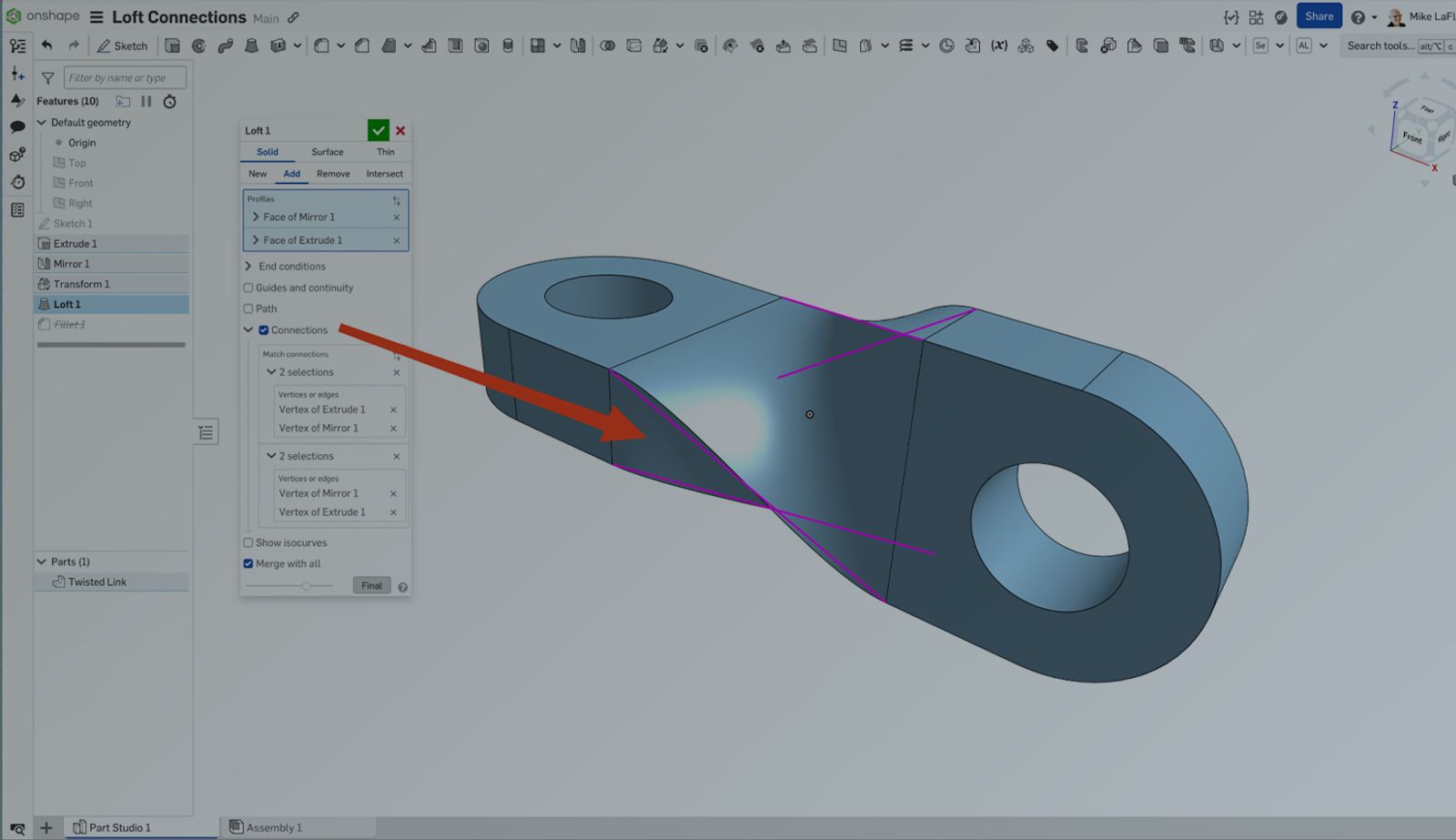Enable the Guides and continuity checkbox
The height and width of the screenshot is (840, 1456).
coord(248,288)
